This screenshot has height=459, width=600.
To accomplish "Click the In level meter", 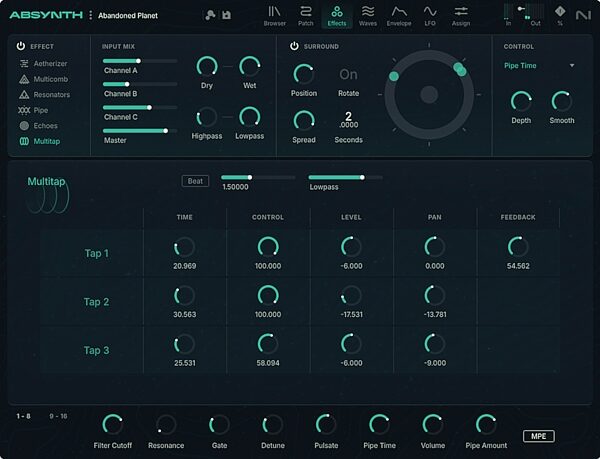I will (x=508, y=12).
